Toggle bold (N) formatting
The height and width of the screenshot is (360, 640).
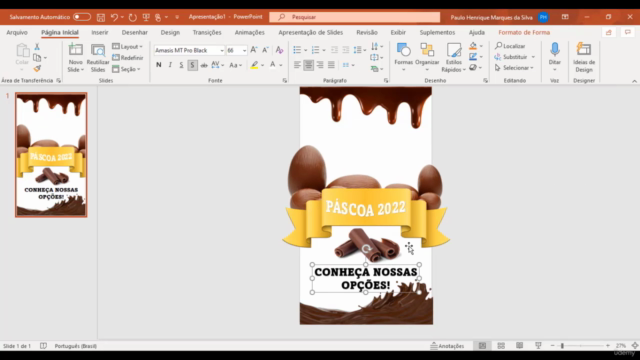click(x=159, y=65)
